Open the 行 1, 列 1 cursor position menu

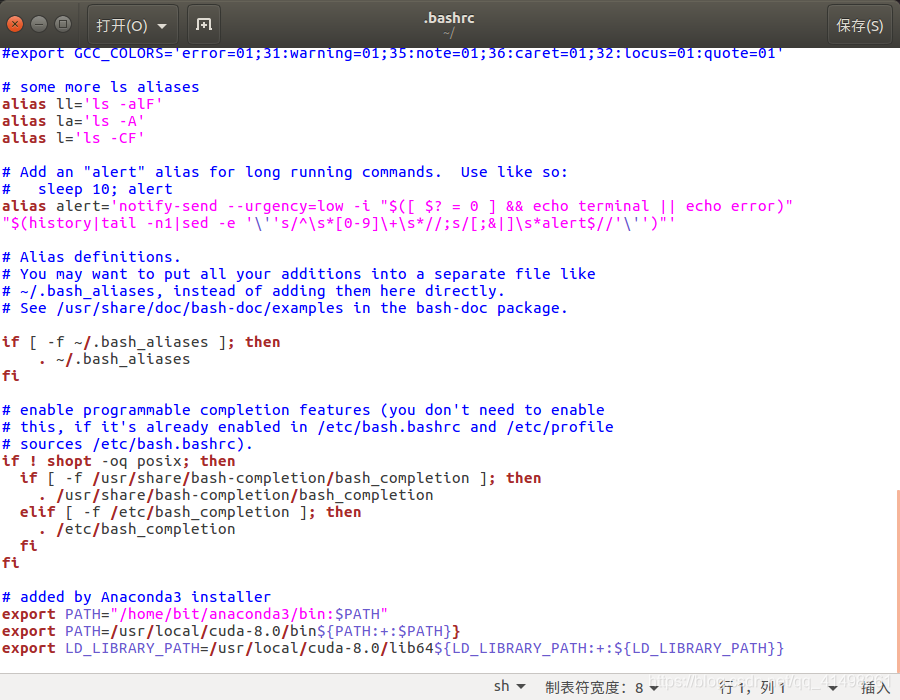point(778,687)
